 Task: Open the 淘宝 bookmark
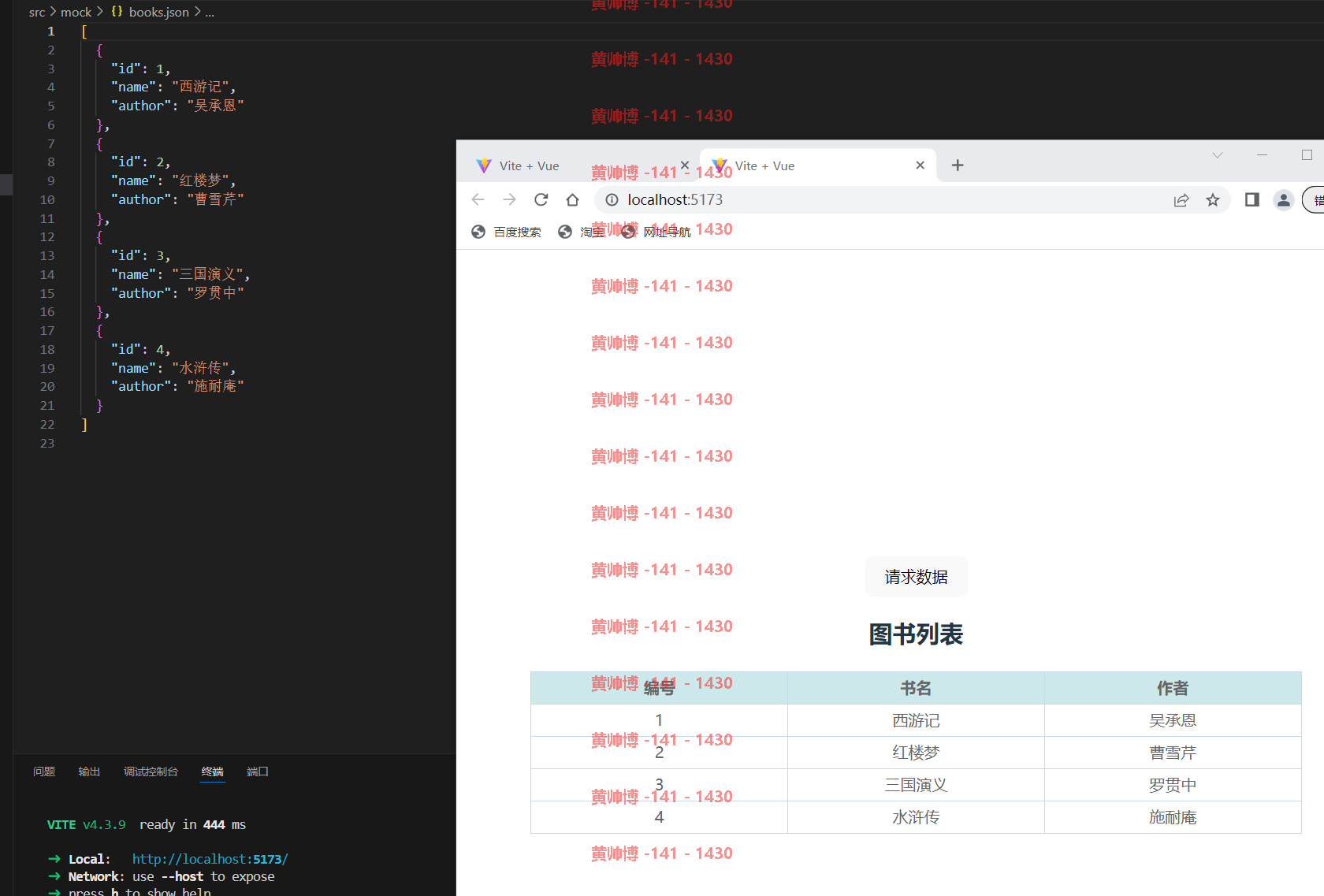pos(581,232)
